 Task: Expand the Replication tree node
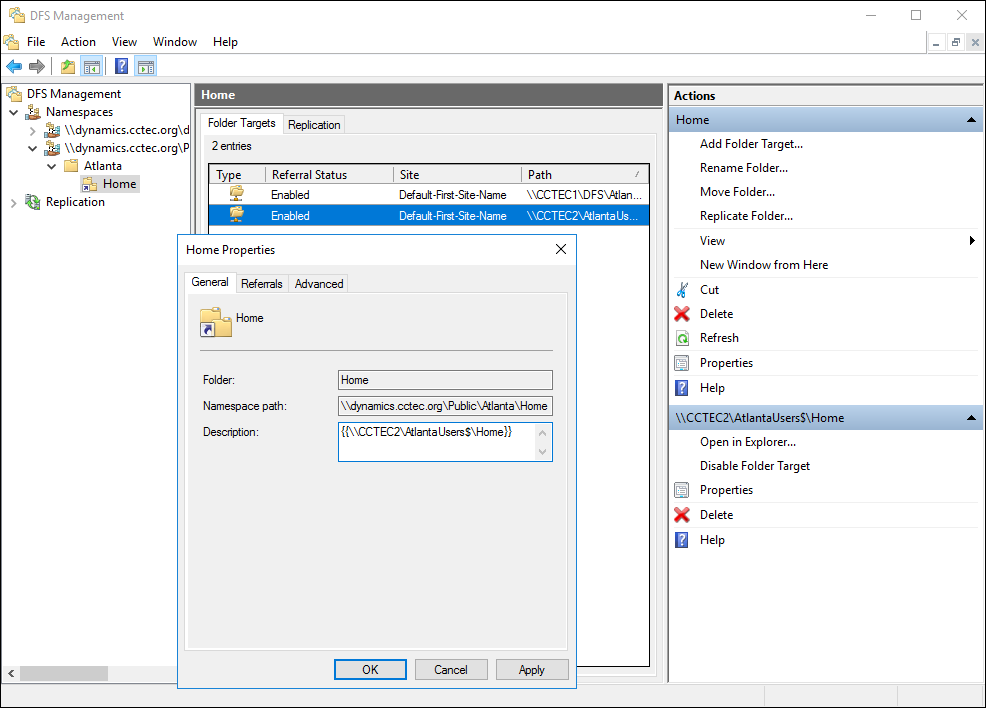(x=14, y=202)
